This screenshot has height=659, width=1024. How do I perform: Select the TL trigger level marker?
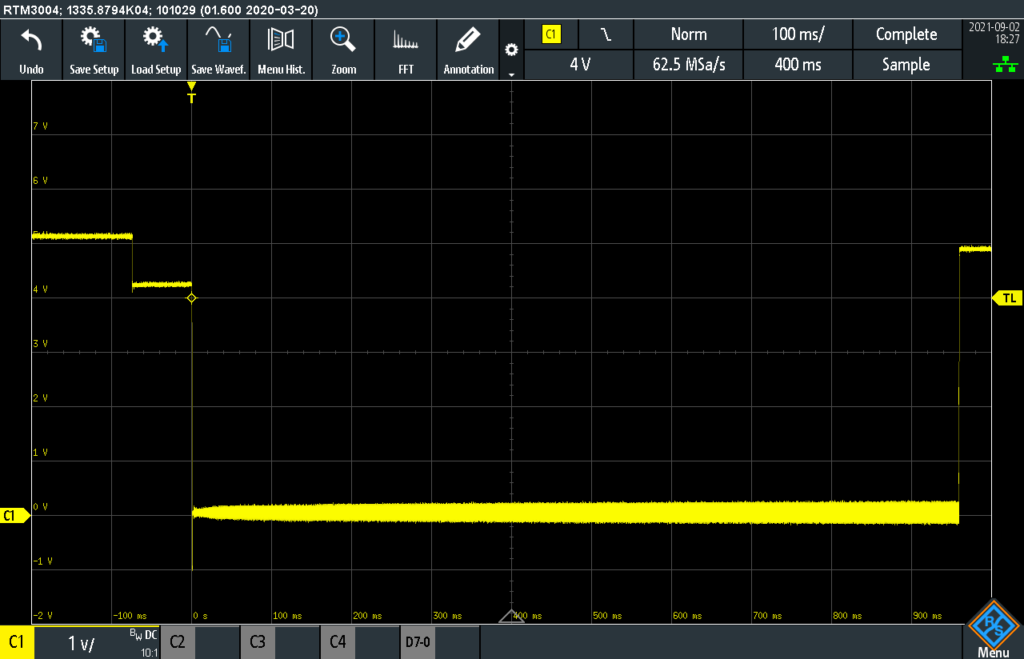pos(1007,298)
